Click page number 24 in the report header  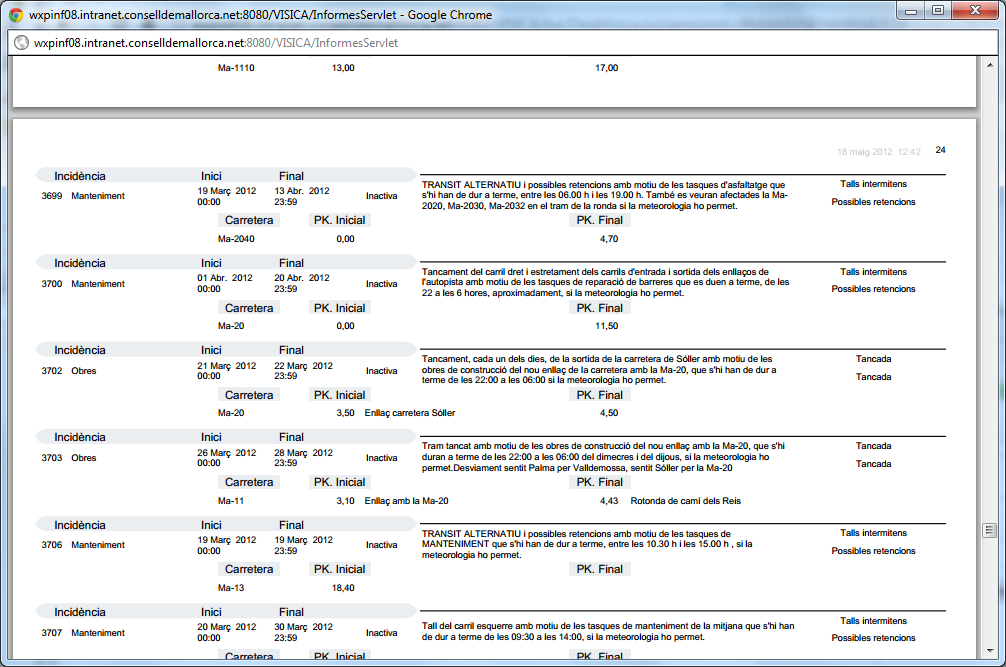[x=940, y=150]
